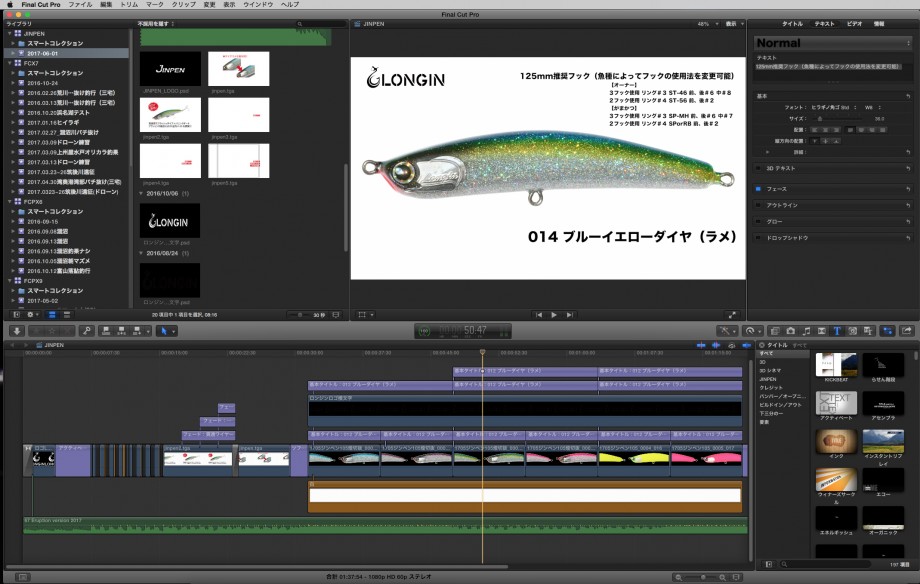Open the Keyword Editor key icon
The width and height of the screenshot is (920, 584).
(87, 331)
